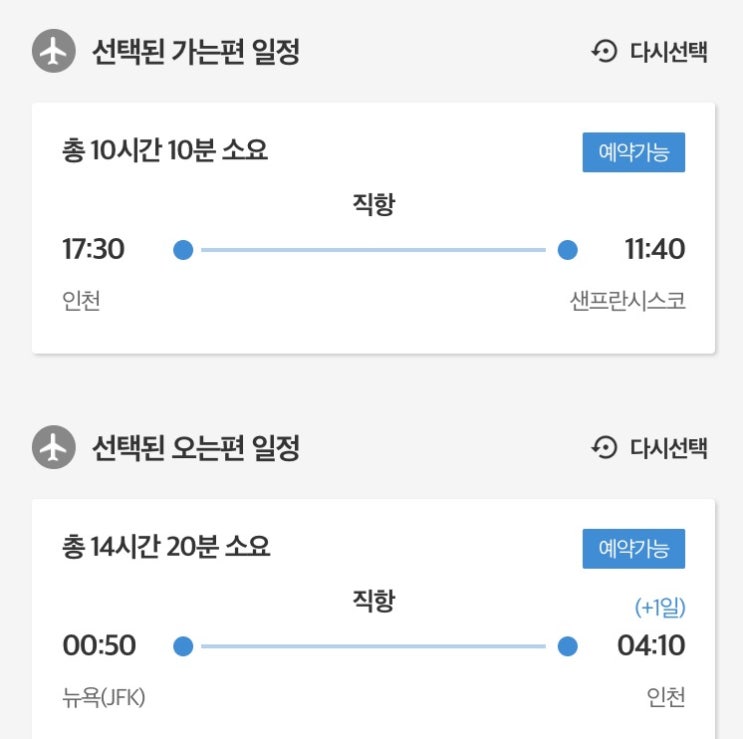This screenshot has width=743, height=739.
Task: Select the outbound flight route line labeled 직항
Action: 375,250
